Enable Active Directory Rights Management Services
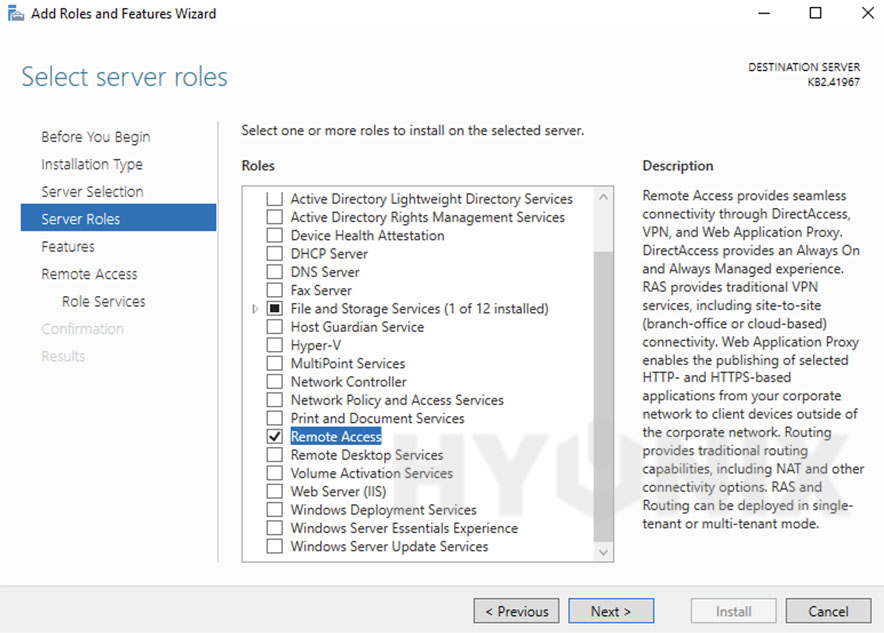 point(275,216)
